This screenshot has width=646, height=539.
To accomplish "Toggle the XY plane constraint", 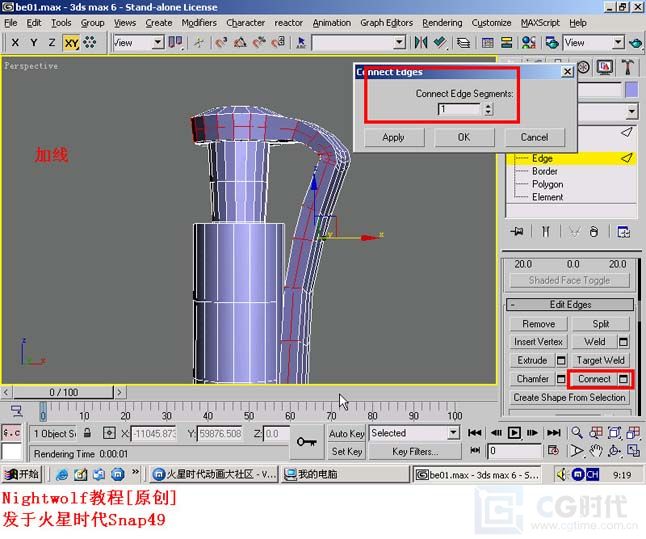I will click(71, 42).
